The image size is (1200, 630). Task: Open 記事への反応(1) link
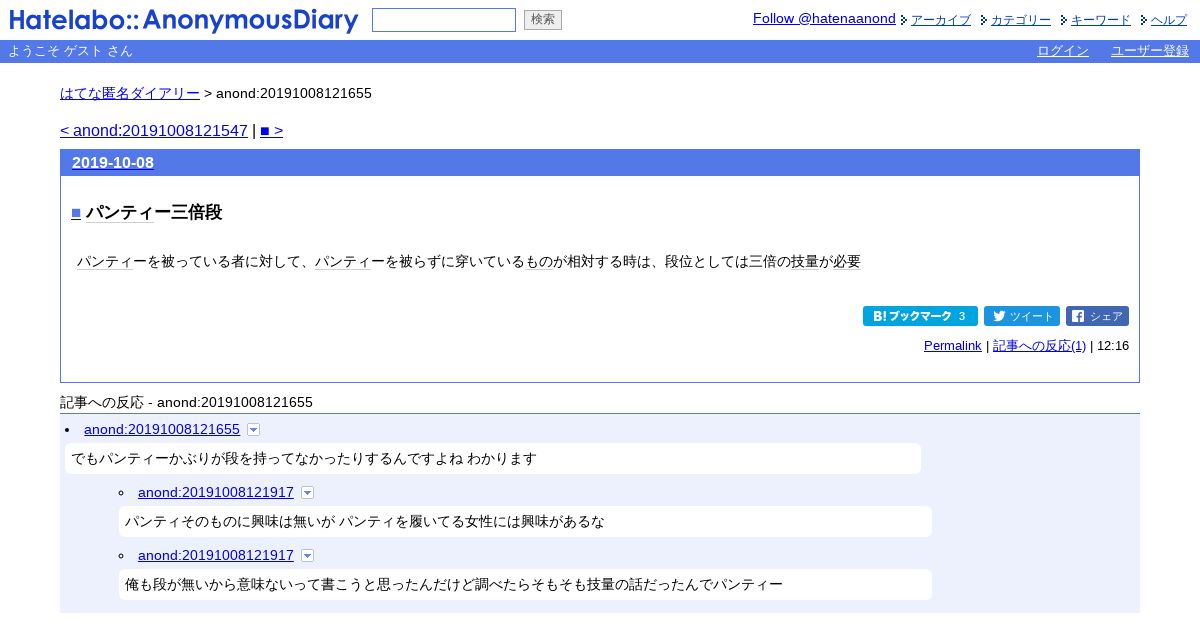[x=1039, y=346]
